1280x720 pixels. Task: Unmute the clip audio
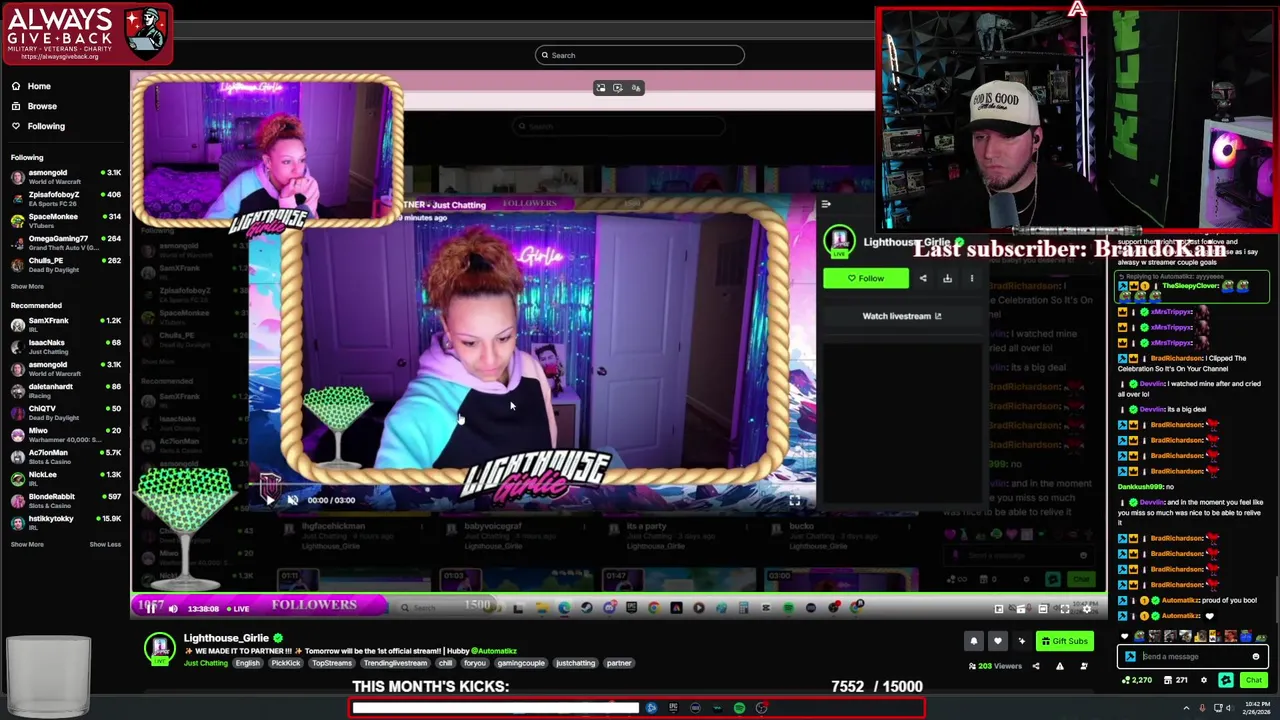292,500
